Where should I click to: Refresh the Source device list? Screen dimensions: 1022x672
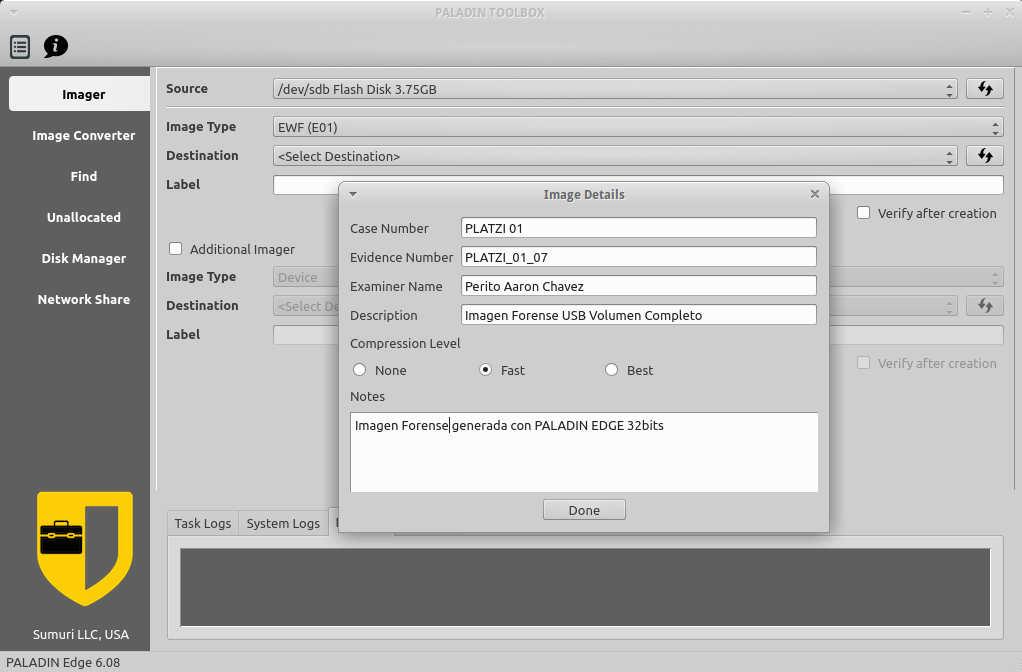[x=985, y=89]
